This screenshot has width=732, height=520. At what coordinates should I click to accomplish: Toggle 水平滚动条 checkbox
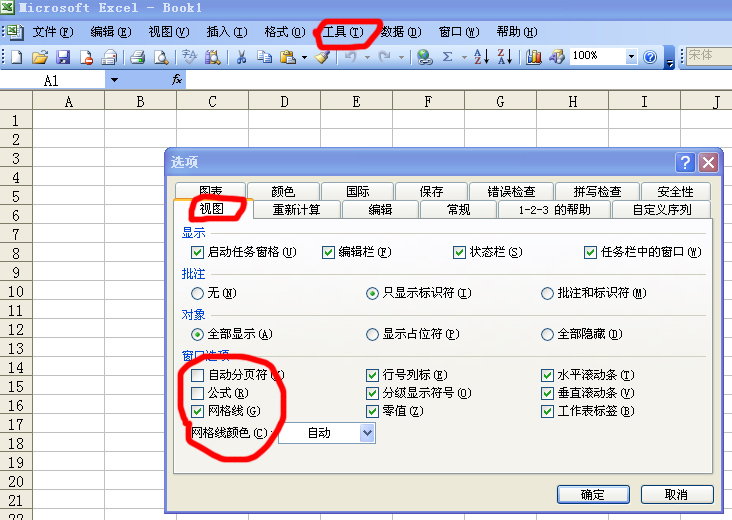pos(547,375)
